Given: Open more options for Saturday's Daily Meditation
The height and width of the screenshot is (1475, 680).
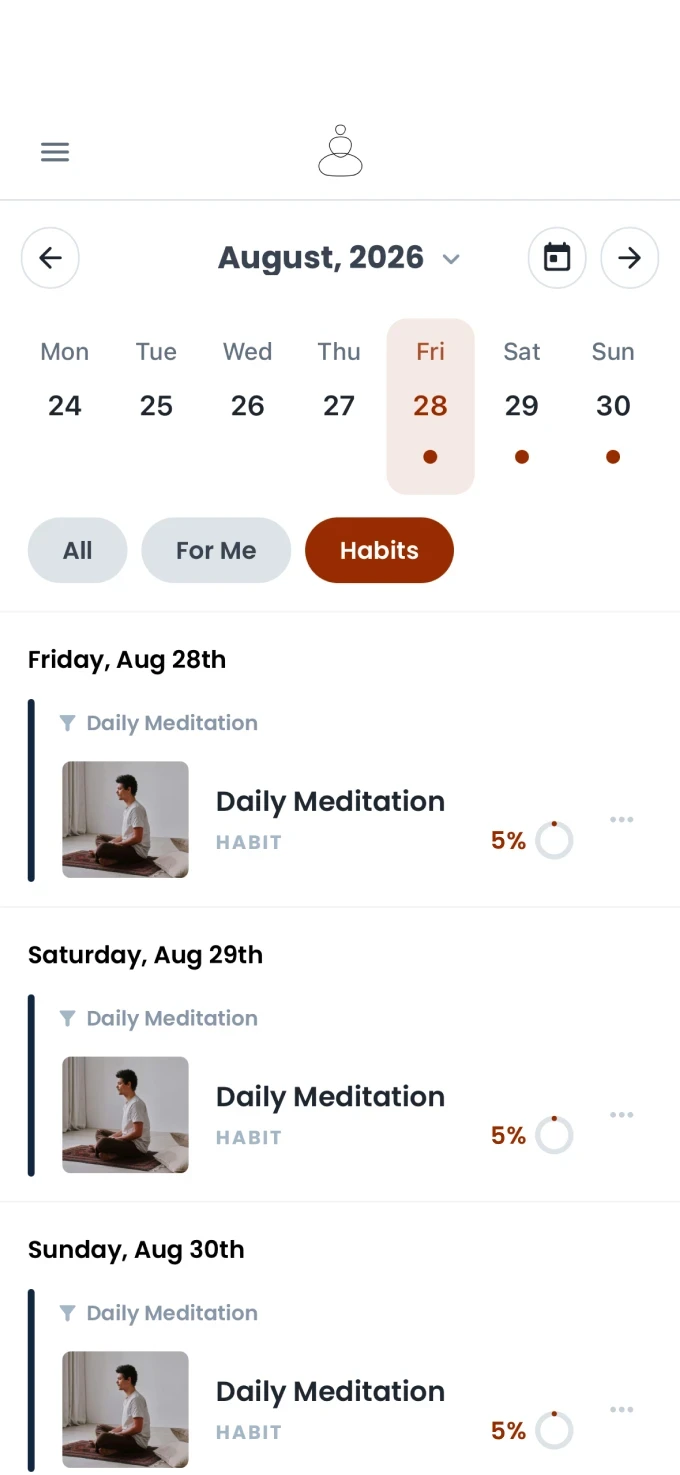Looking at the screenshot, I should click(622, 1114).
